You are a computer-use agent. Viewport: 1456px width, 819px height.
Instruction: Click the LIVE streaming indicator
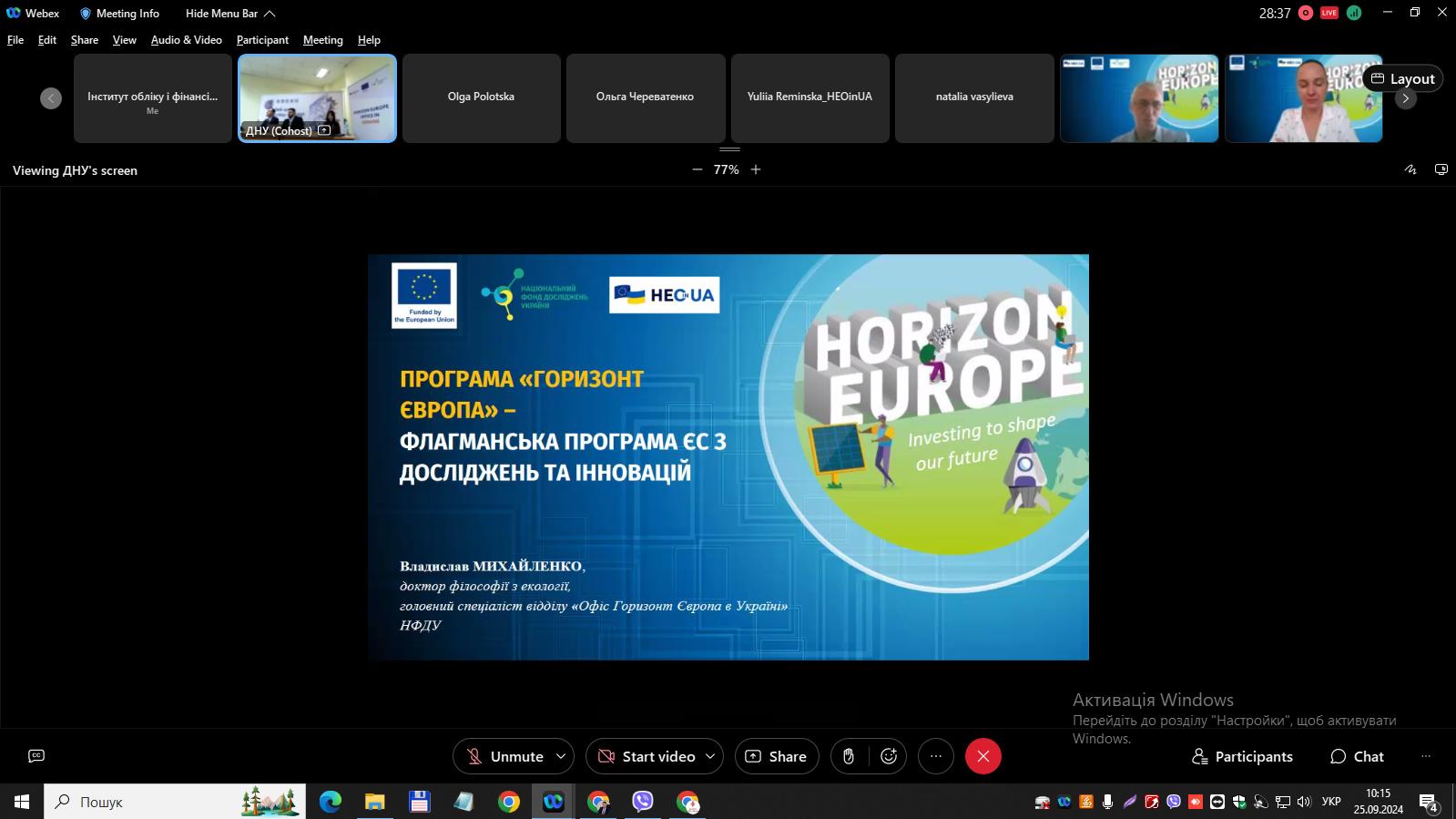[1329, 13]
